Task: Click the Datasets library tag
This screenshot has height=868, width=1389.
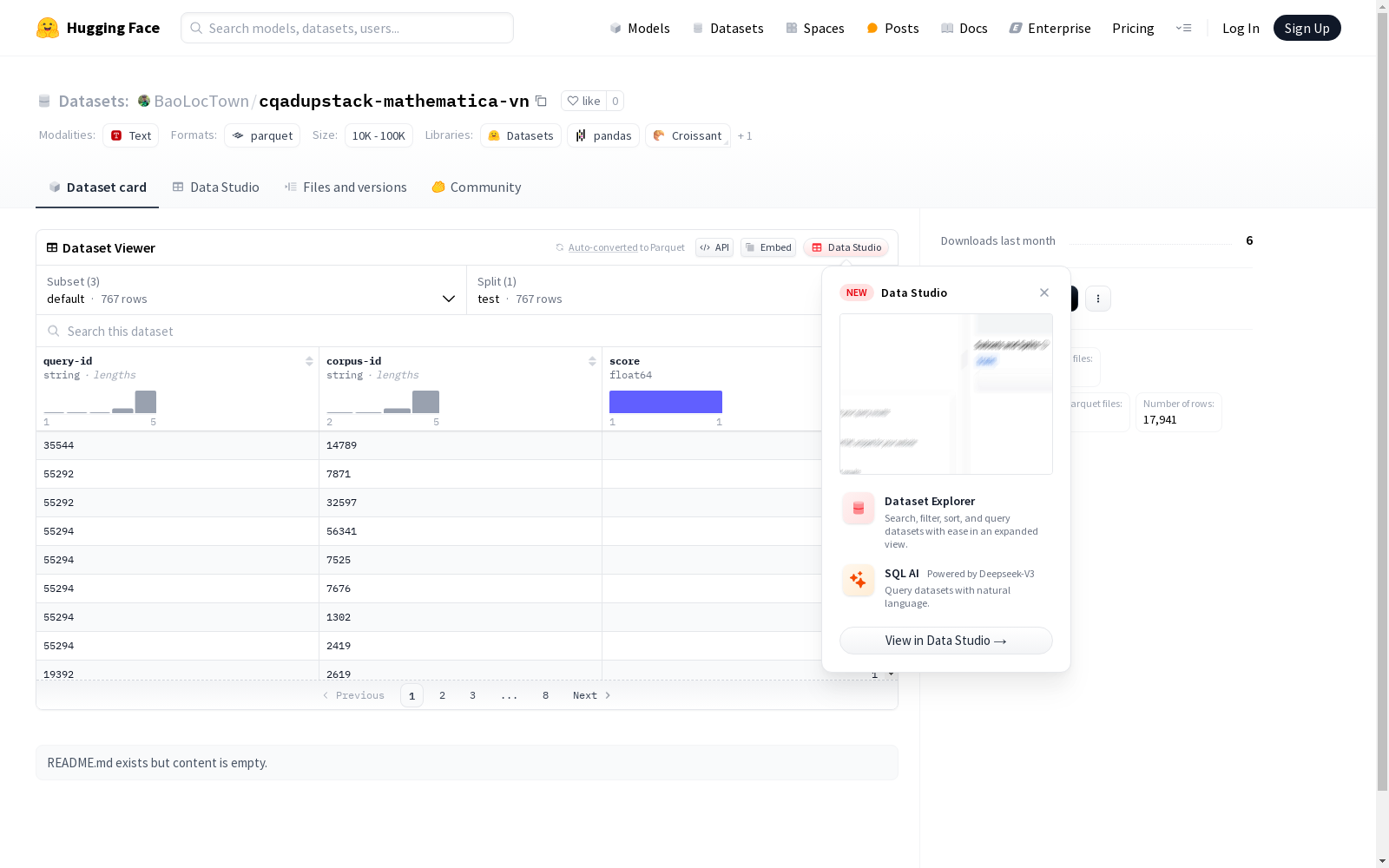Action: pyautogui.click(x=521, y=135)
